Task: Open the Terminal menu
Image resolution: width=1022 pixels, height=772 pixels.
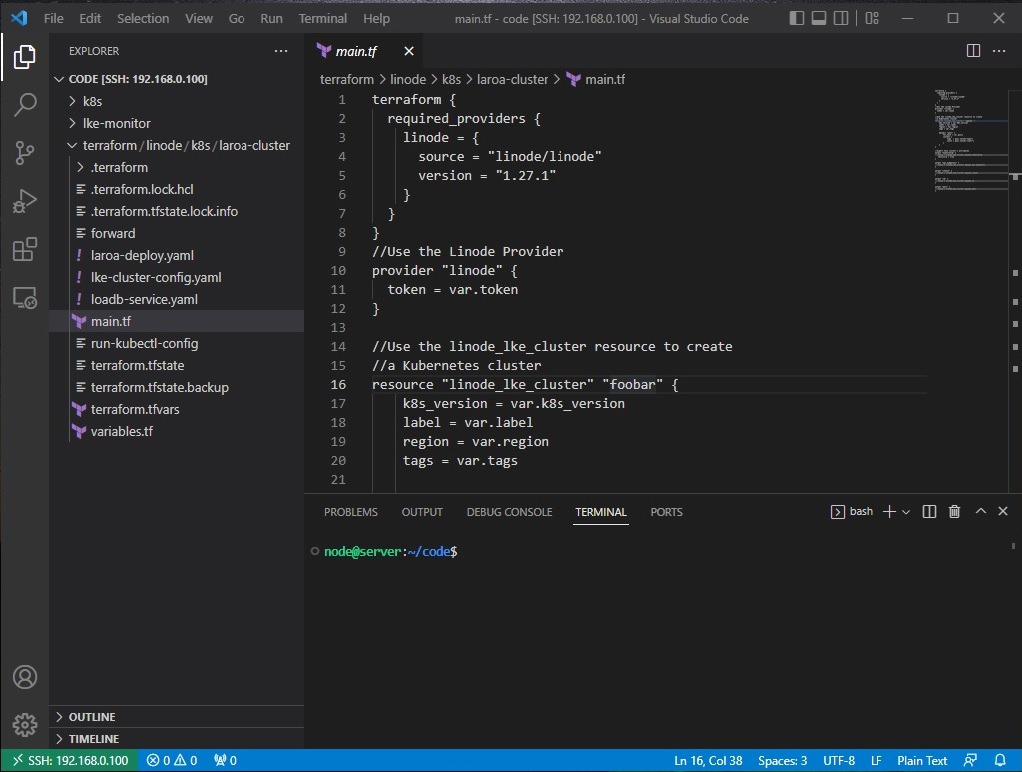Action: coord(323,18)
